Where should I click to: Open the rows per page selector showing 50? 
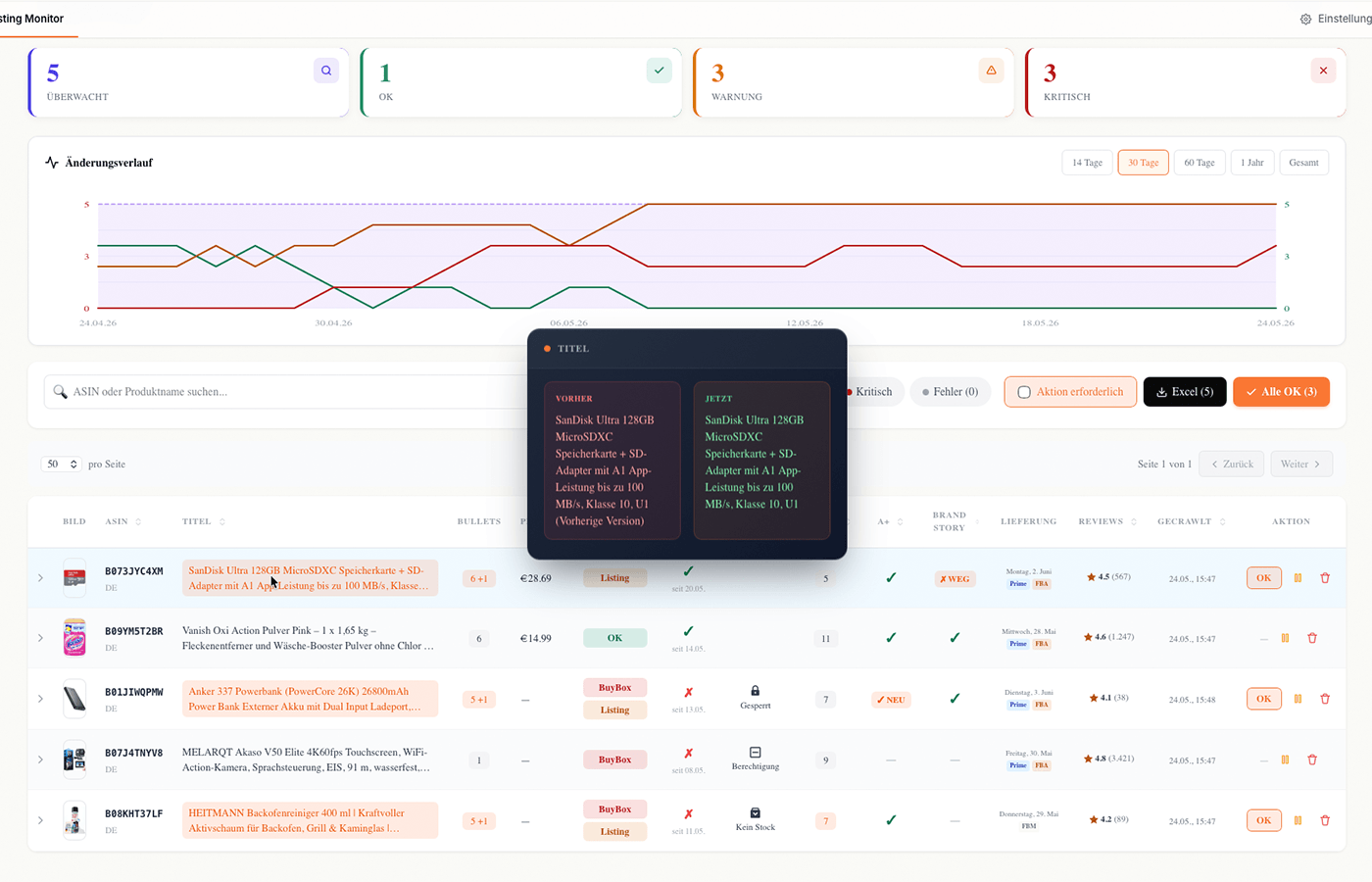[x=61, y=464]
